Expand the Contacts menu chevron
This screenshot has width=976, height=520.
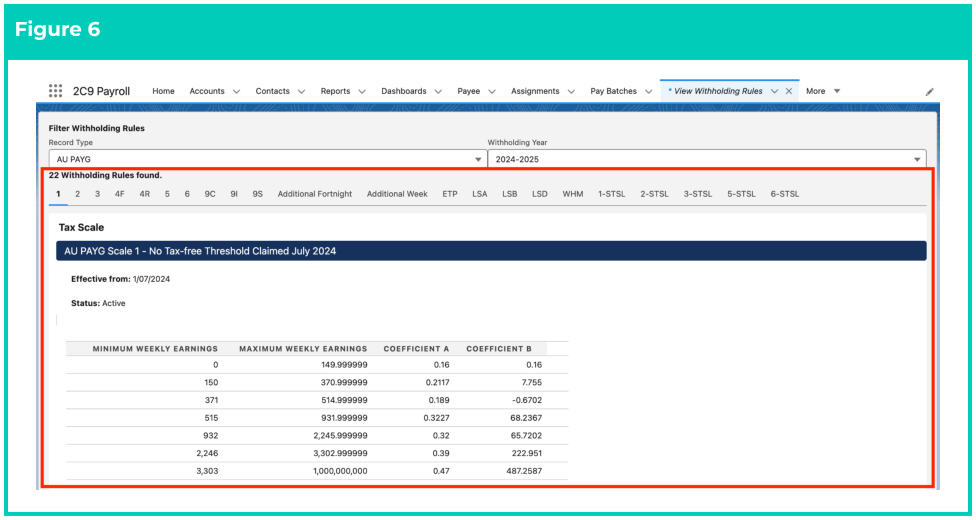point(301,92)
